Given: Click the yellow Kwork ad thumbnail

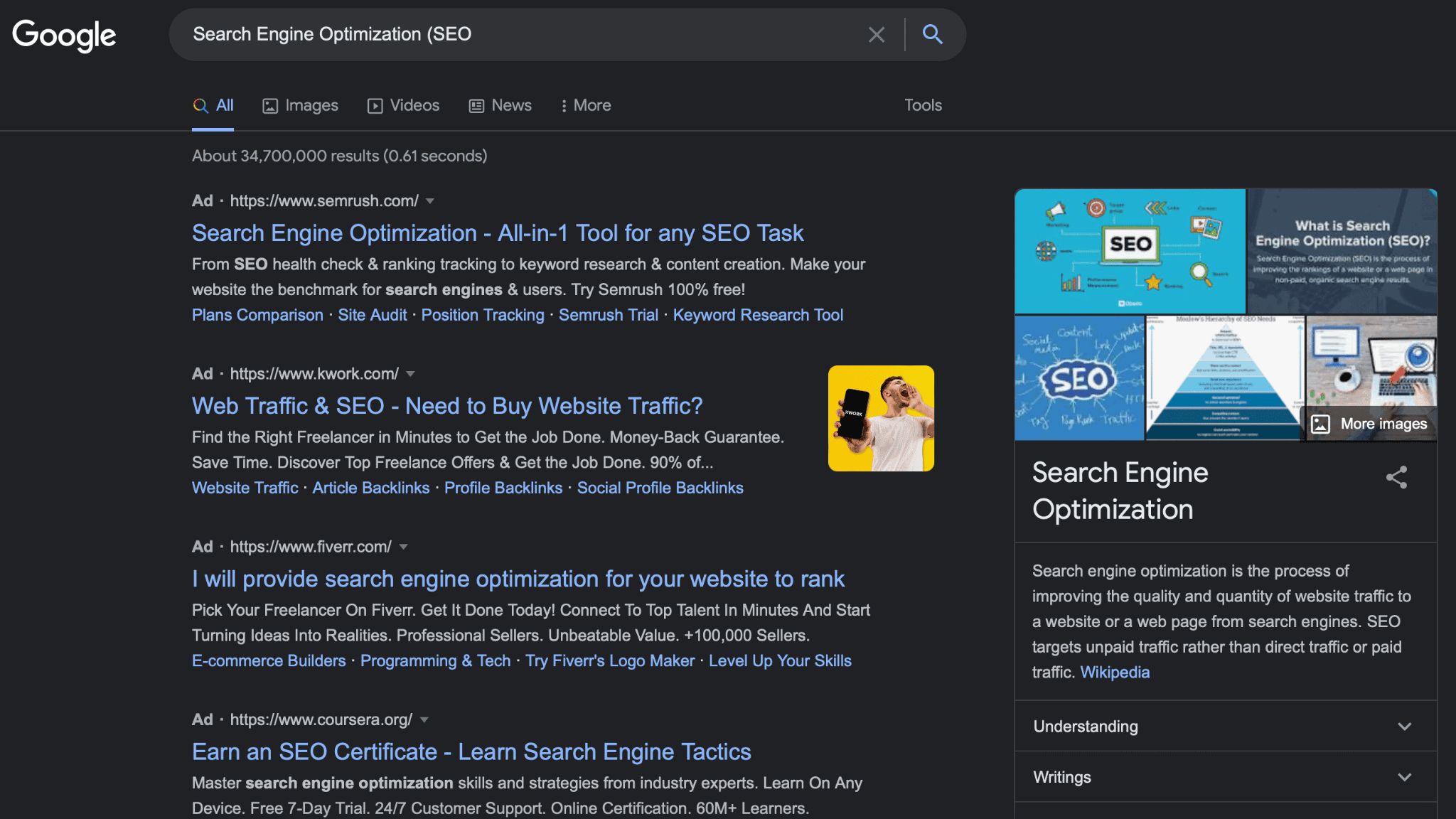Looking at the screenshot, I should (x=881, y=417).
